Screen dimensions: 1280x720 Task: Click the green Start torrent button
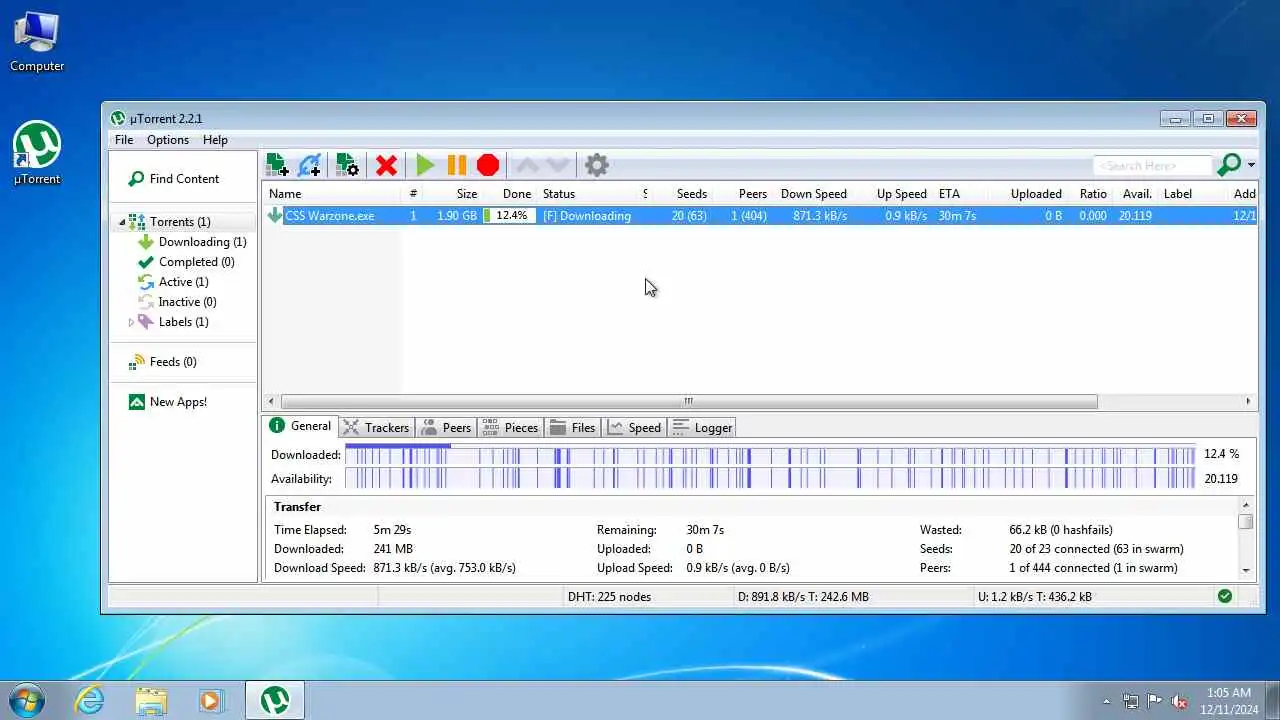[425, 165]
